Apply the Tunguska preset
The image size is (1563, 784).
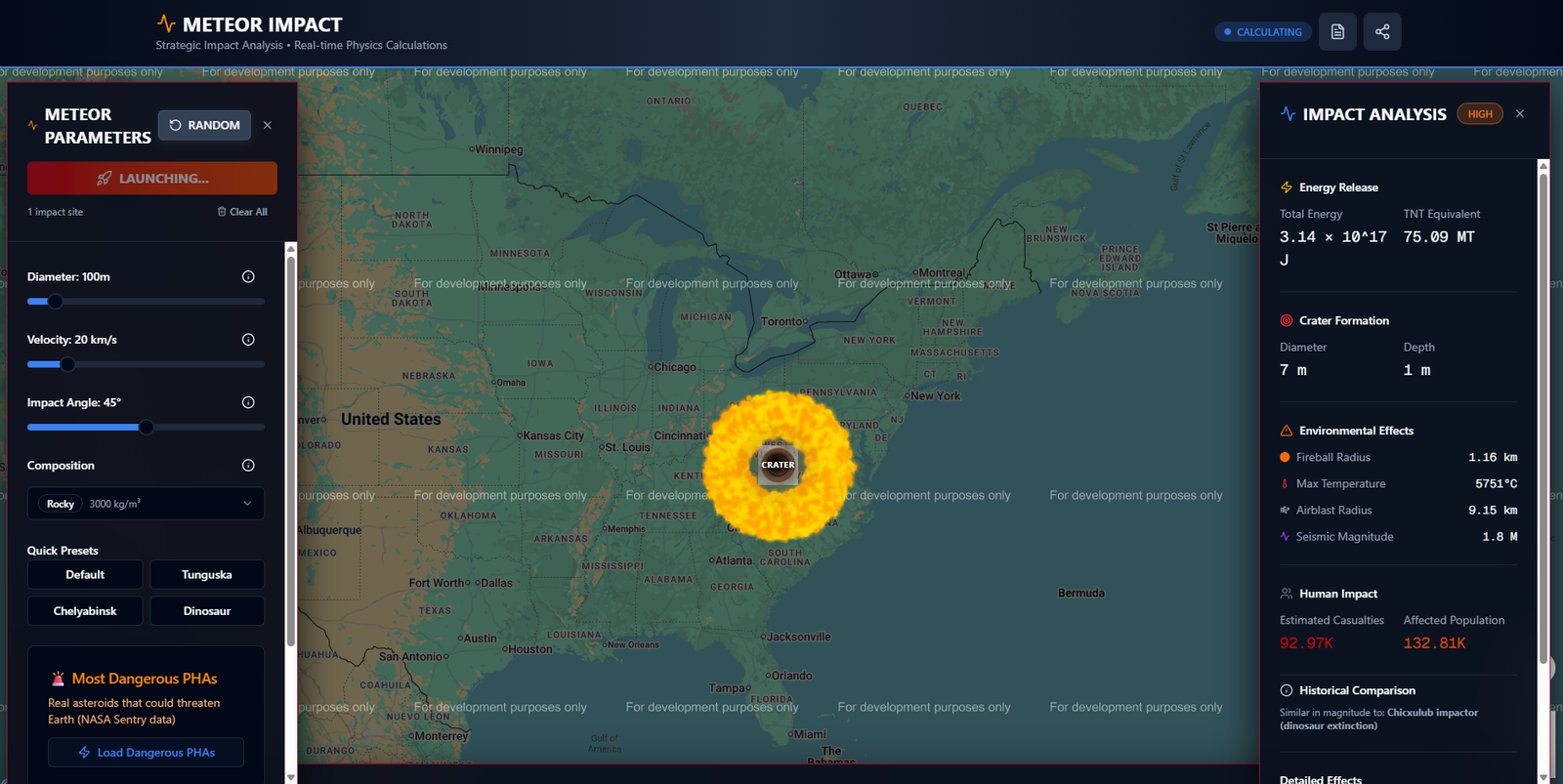point(207,575)
